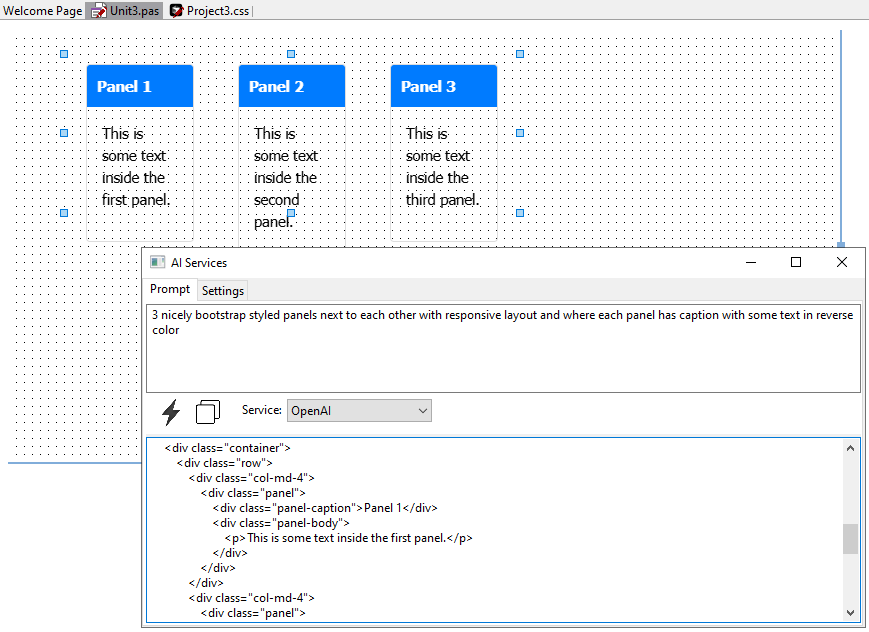Image resolution: width=869 pixels, height=632 pixels.
Task: Select the Panel 2 blue caption
Action: (292, 86)
